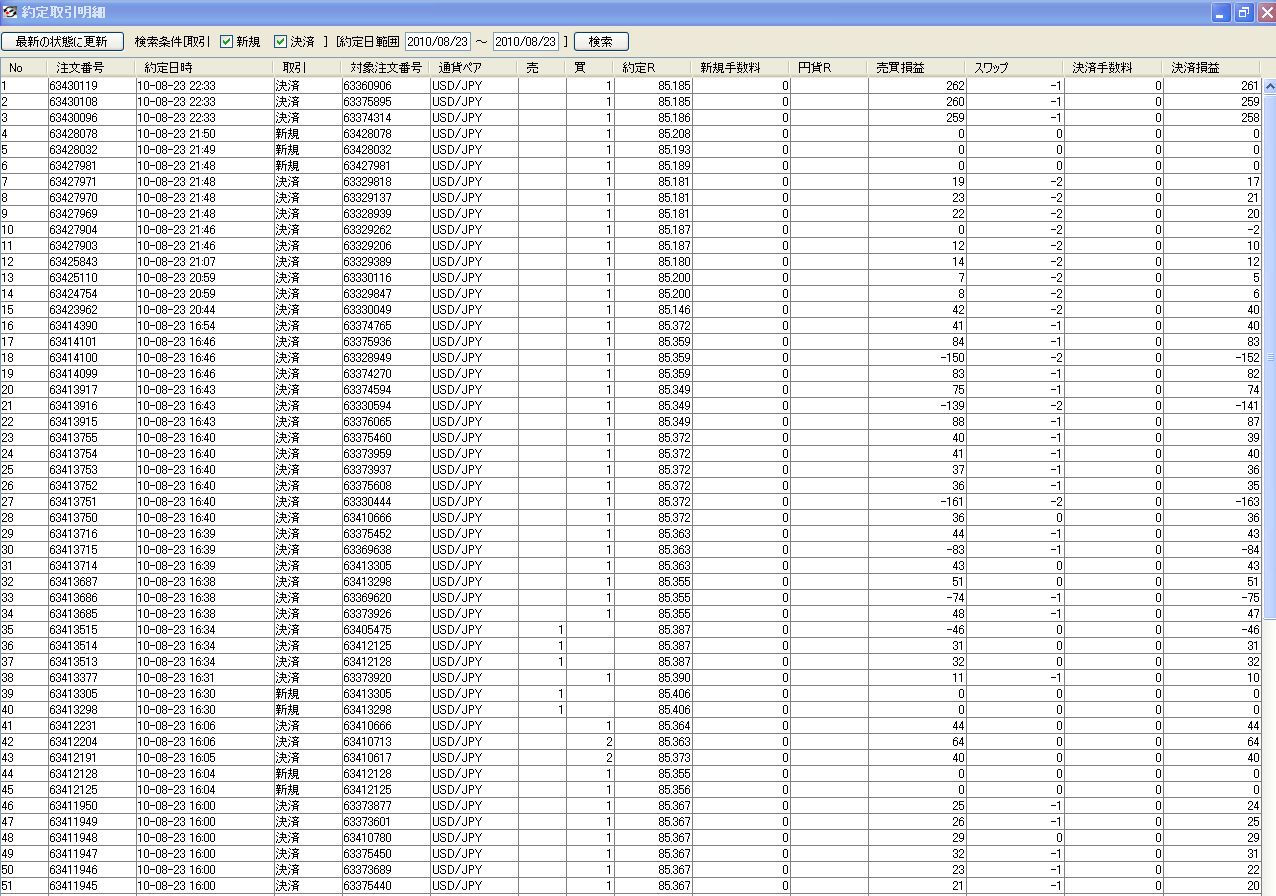This screenshot has width=1276, height=896.
Task: Click the 買 column header
Action: [590, 68]
